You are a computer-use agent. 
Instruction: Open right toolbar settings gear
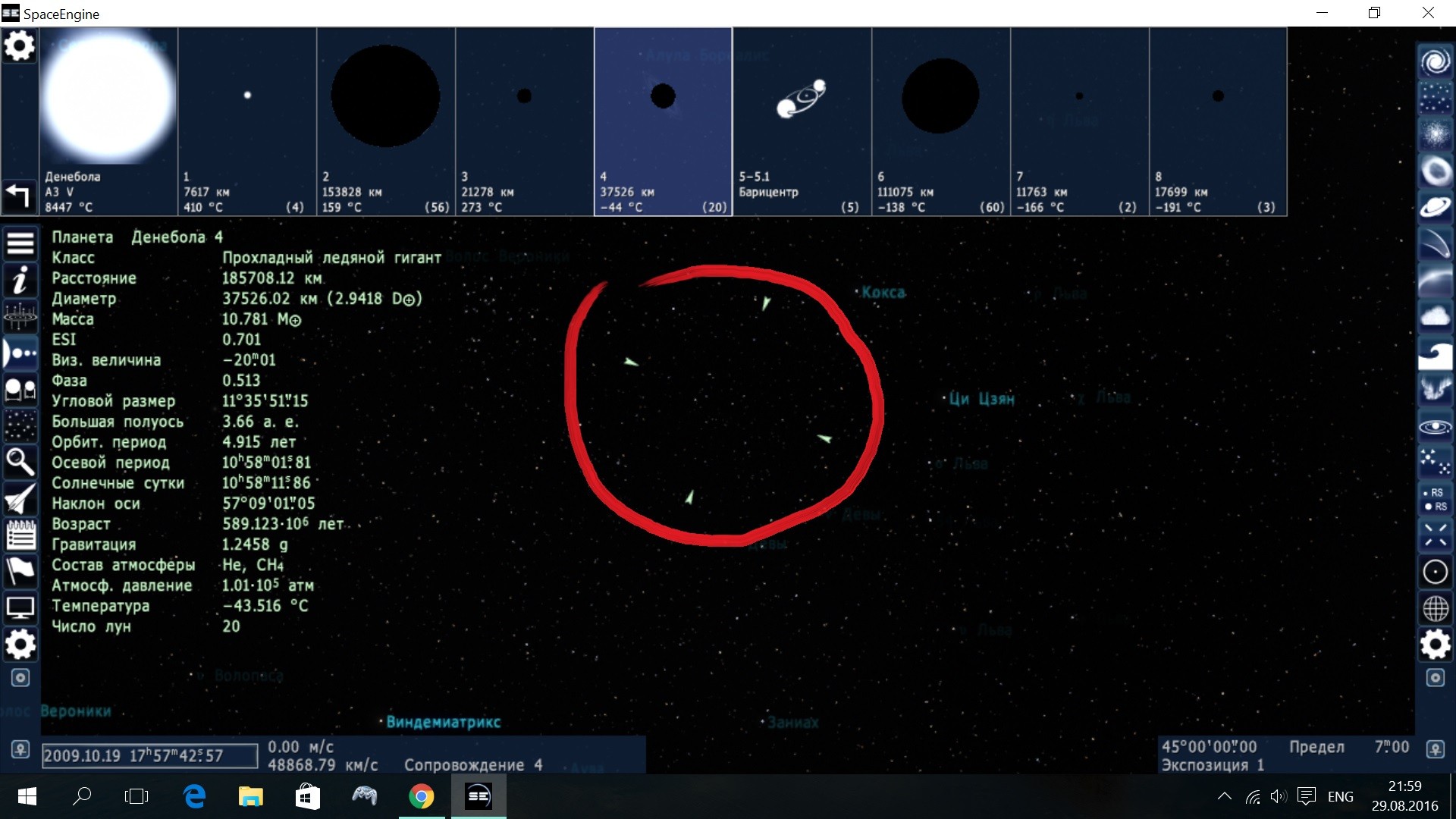pos(1435,645)
